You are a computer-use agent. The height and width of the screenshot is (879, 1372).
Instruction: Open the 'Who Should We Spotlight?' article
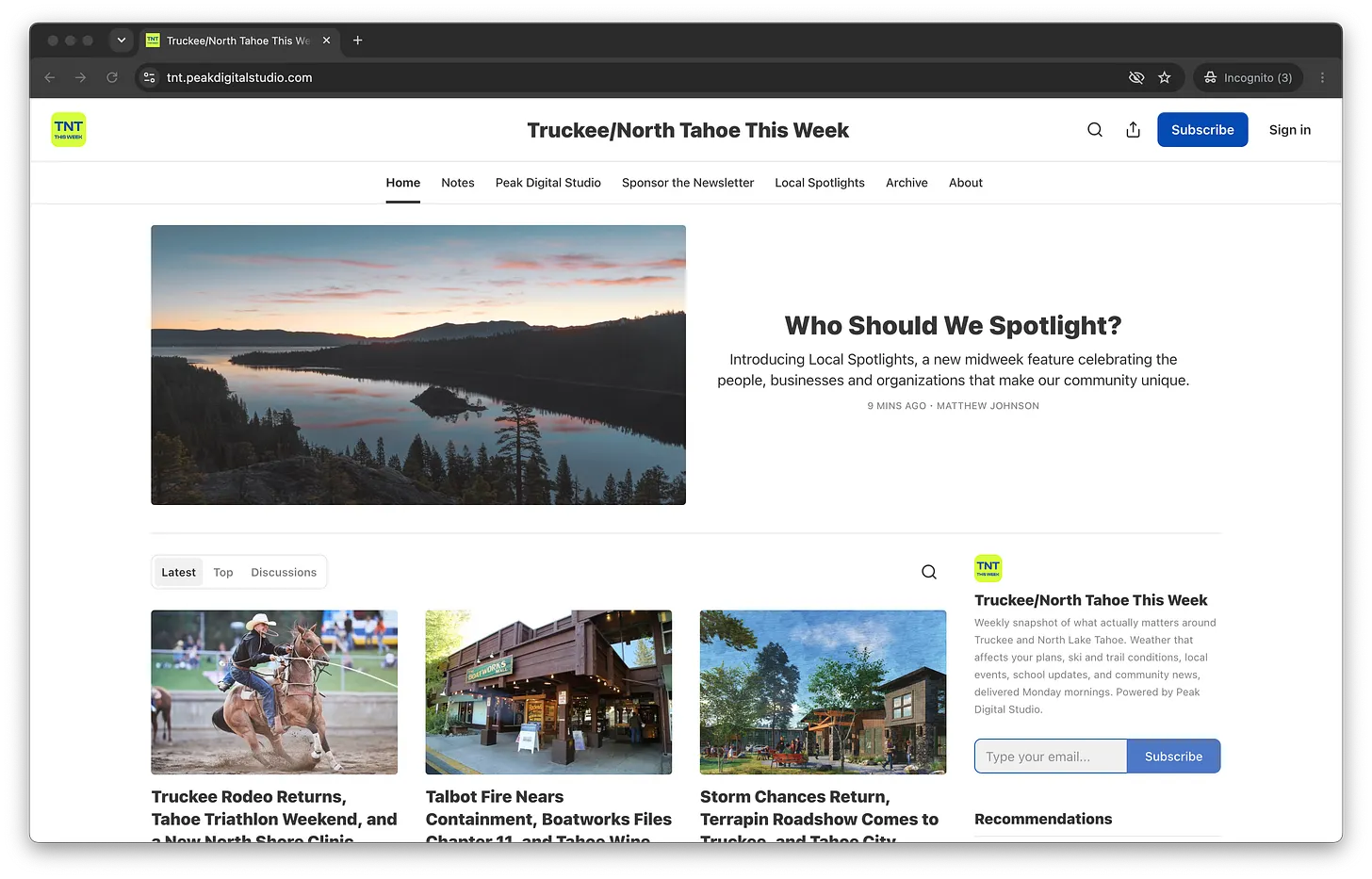954,326
